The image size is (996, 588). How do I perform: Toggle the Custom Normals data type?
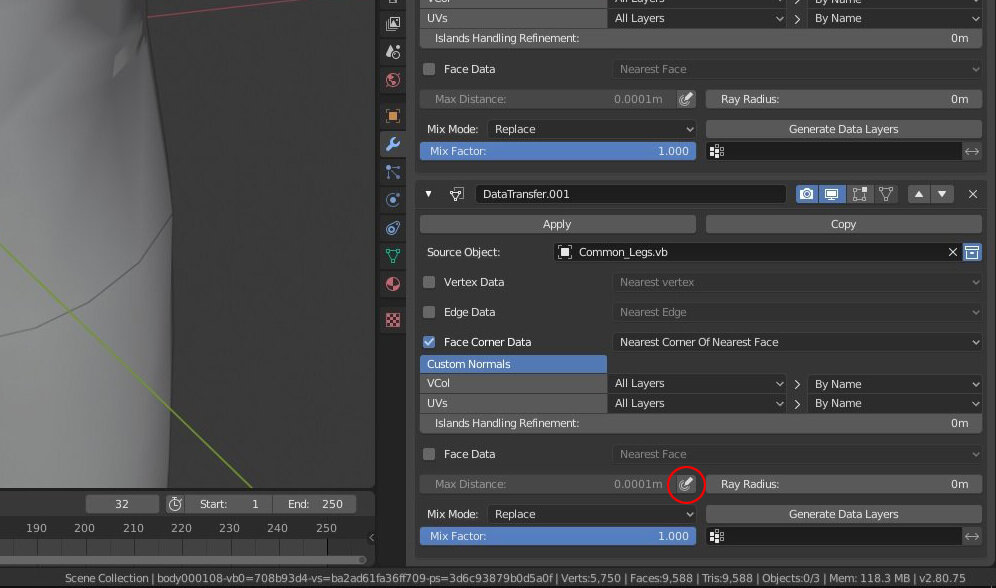(513, 364)
